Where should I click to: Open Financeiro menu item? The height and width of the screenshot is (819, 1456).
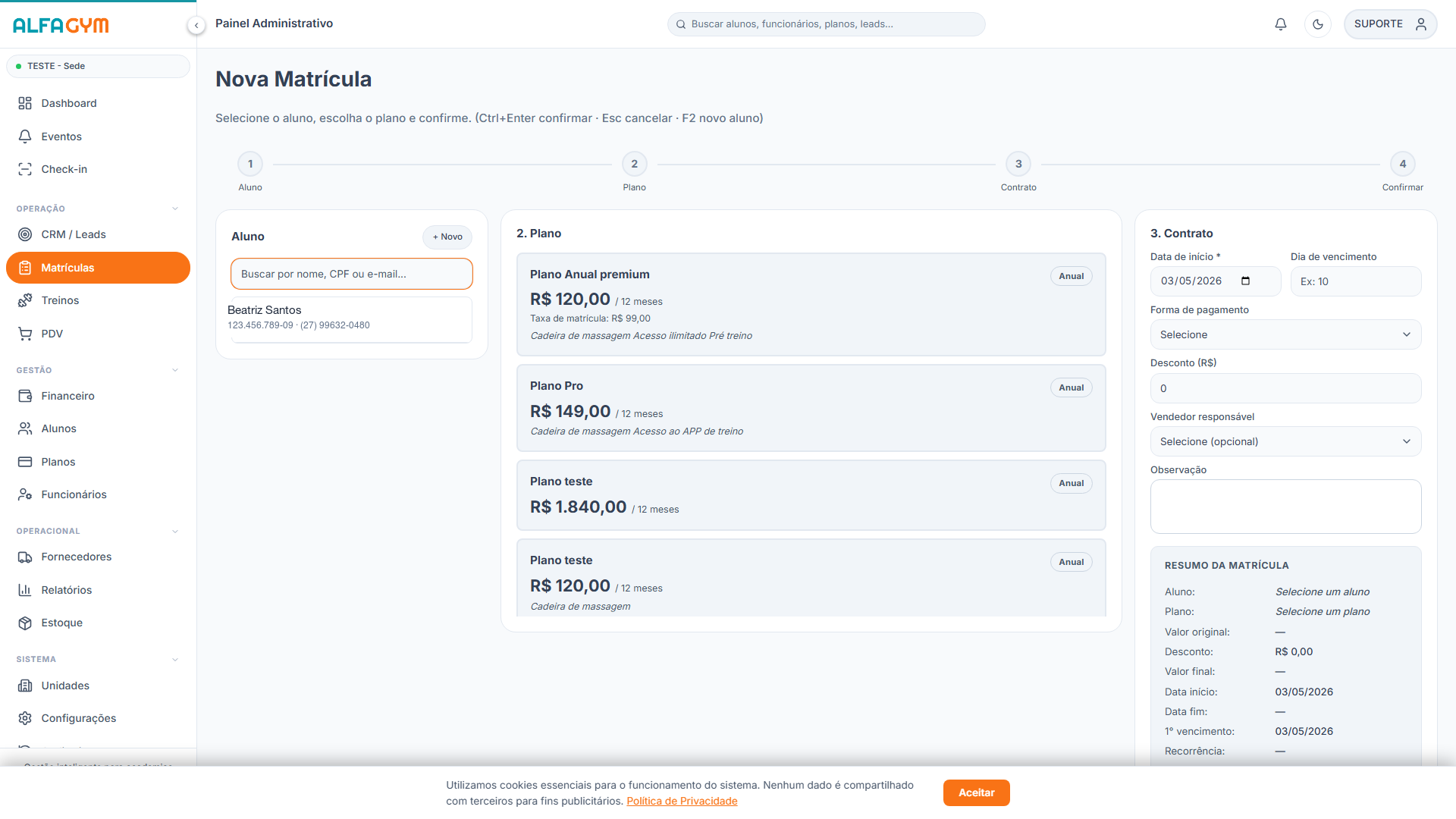[x=98, y=396]
